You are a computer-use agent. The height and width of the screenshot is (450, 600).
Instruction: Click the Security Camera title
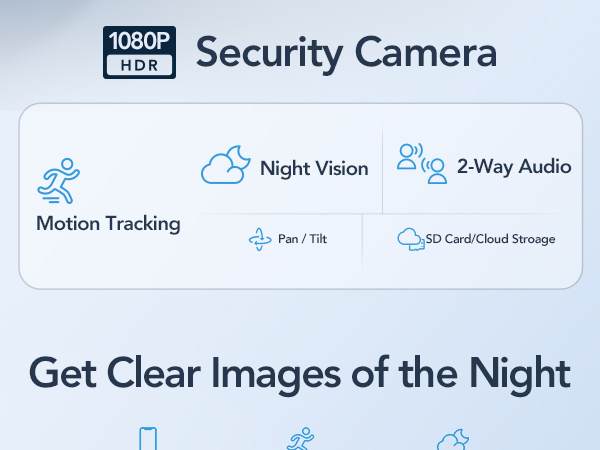click(x=346, y=53)
